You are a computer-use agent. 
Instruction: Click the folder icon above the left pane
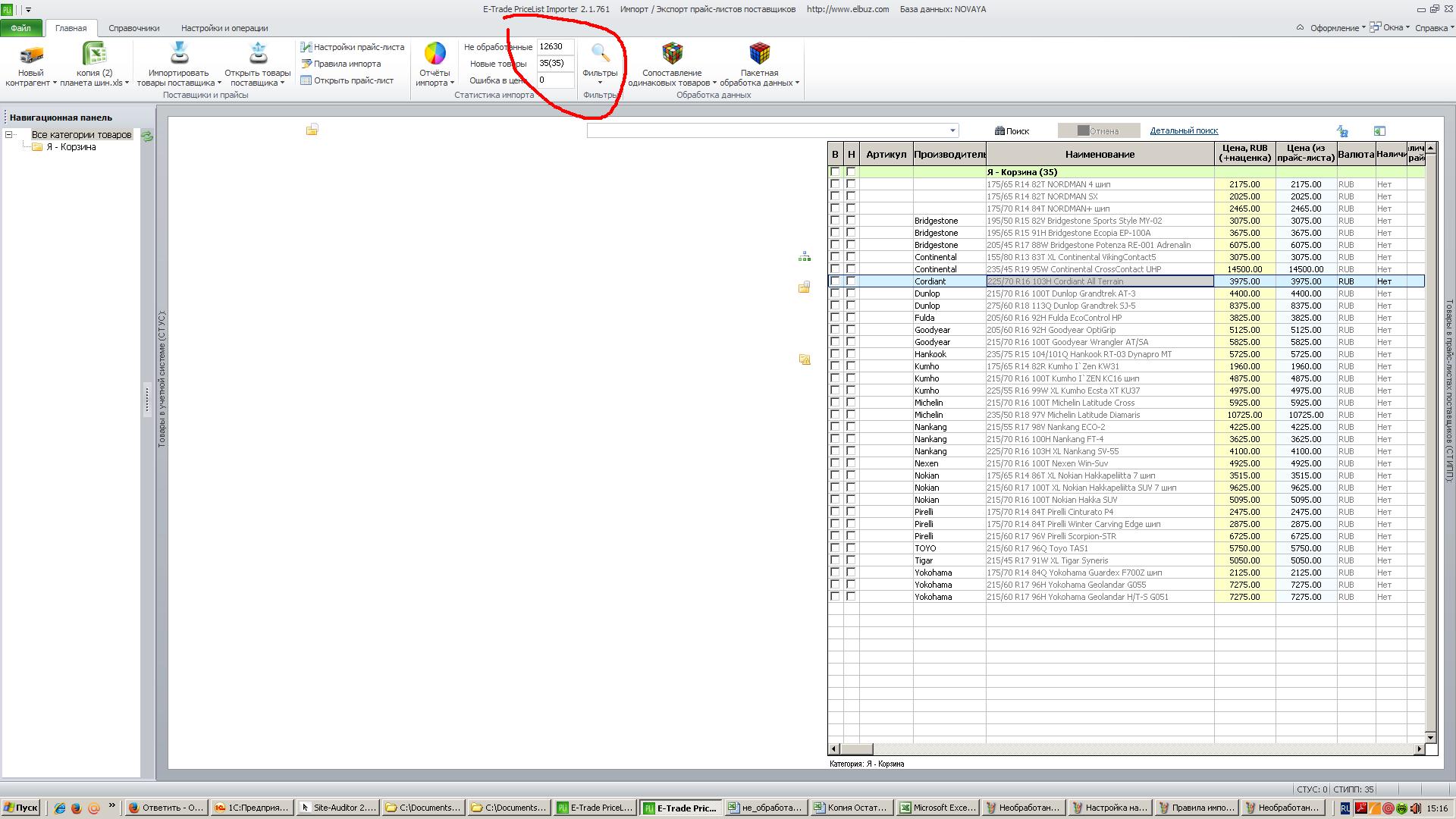click(312, 130)
